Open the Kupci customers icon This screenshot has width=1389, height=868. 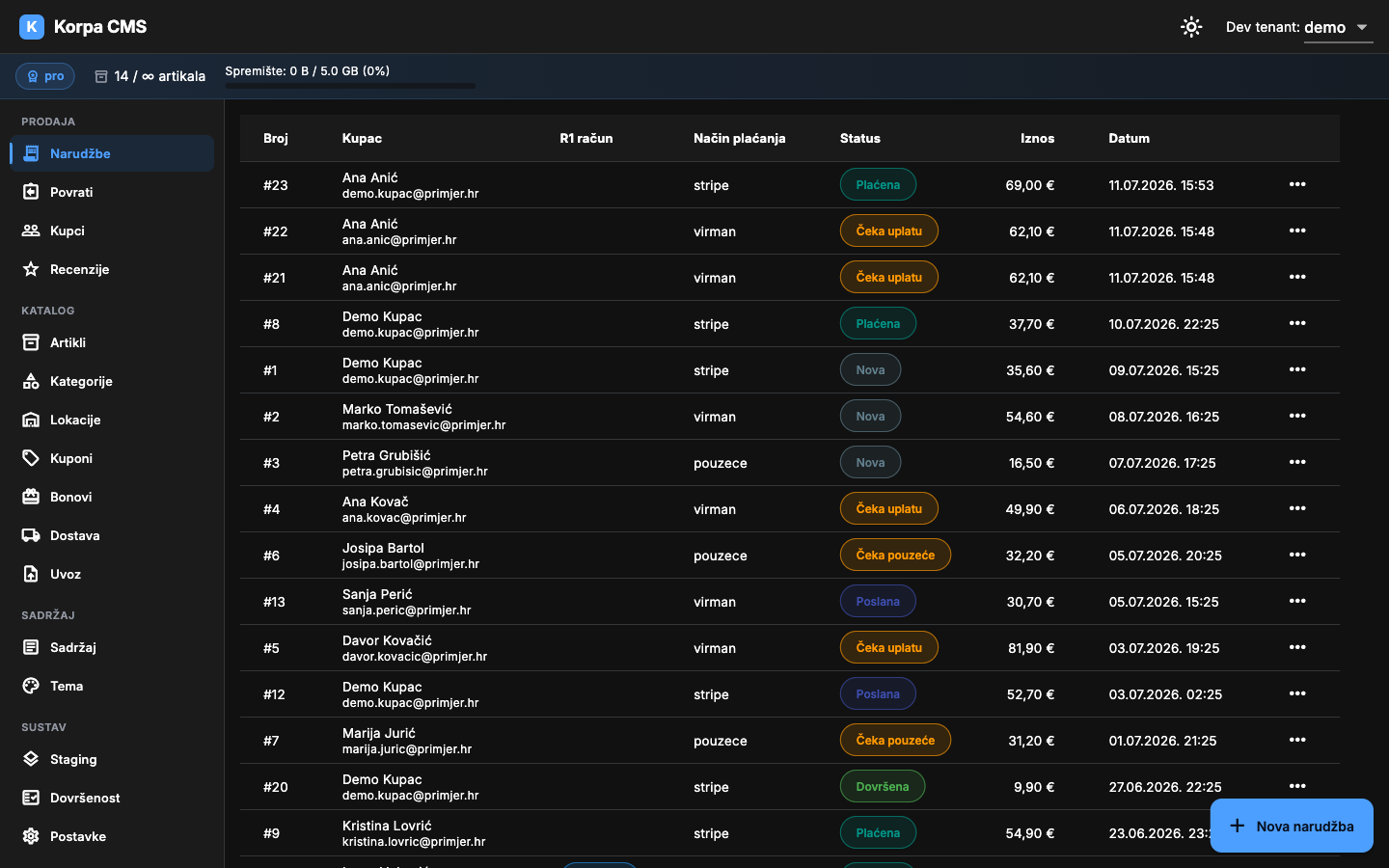[31, 231]
